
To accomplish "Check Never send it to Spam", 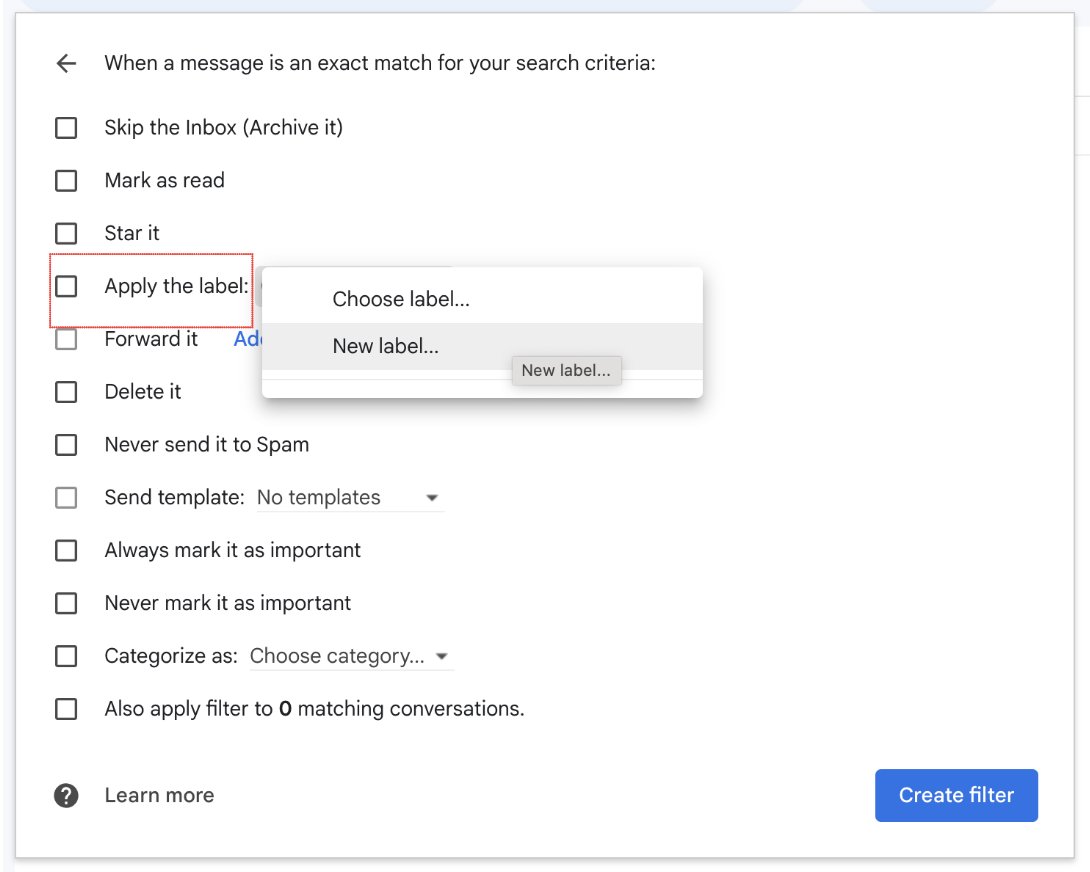I will 65,444.
